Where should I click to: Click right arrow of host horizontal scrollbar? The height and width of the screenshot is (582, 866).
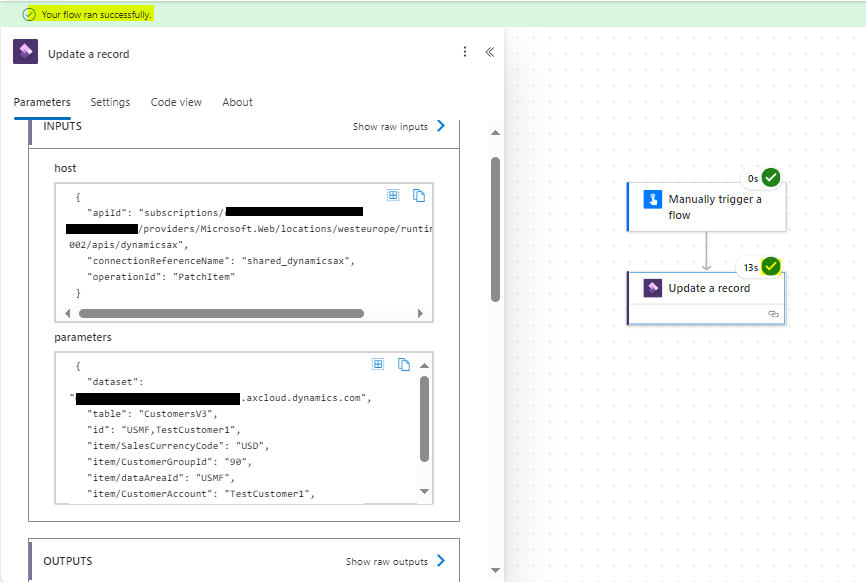pyautogui.click(x=420, y=314)
